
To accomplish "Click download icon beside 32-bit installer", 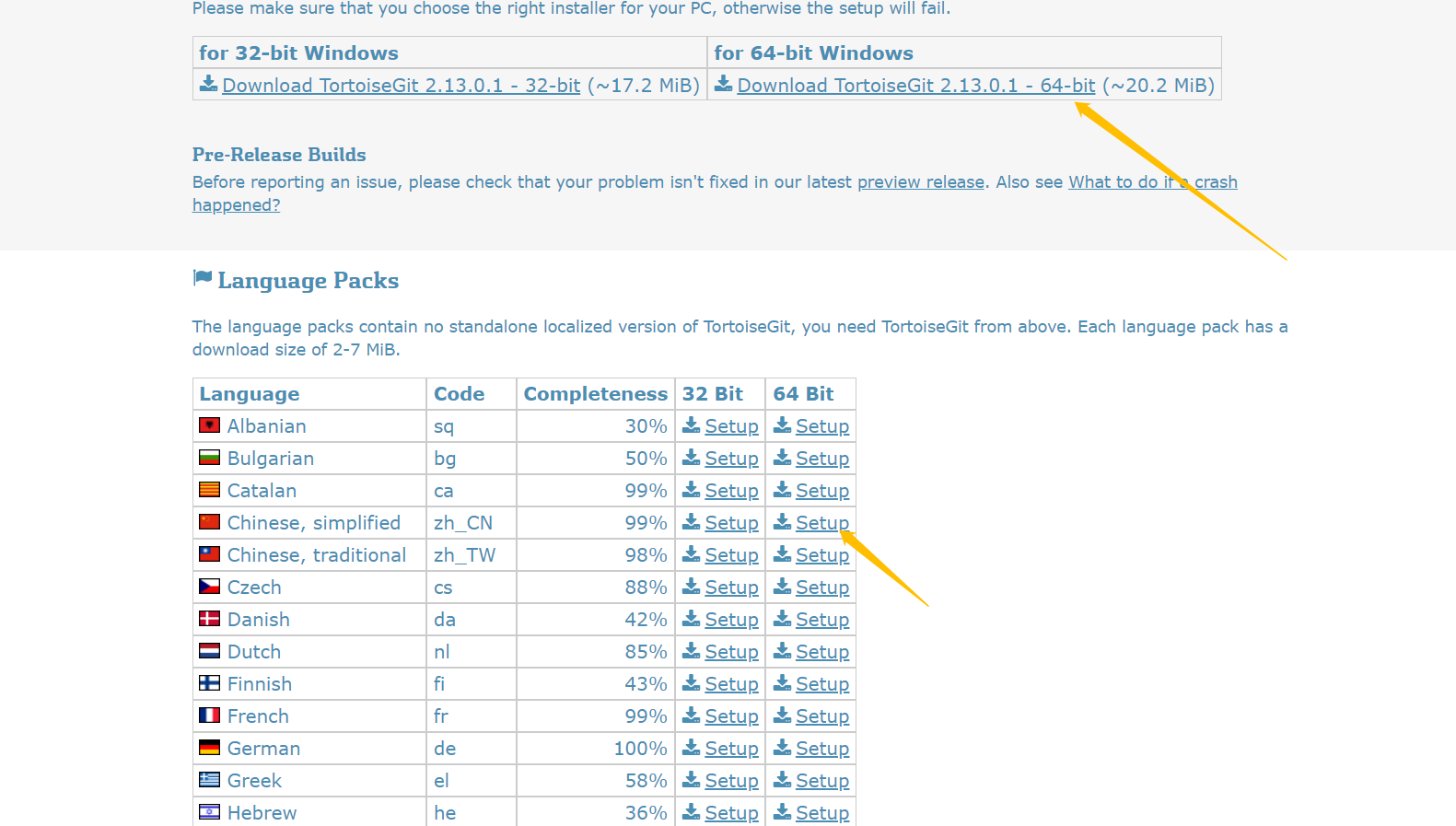I will click(x=209, y=84).
